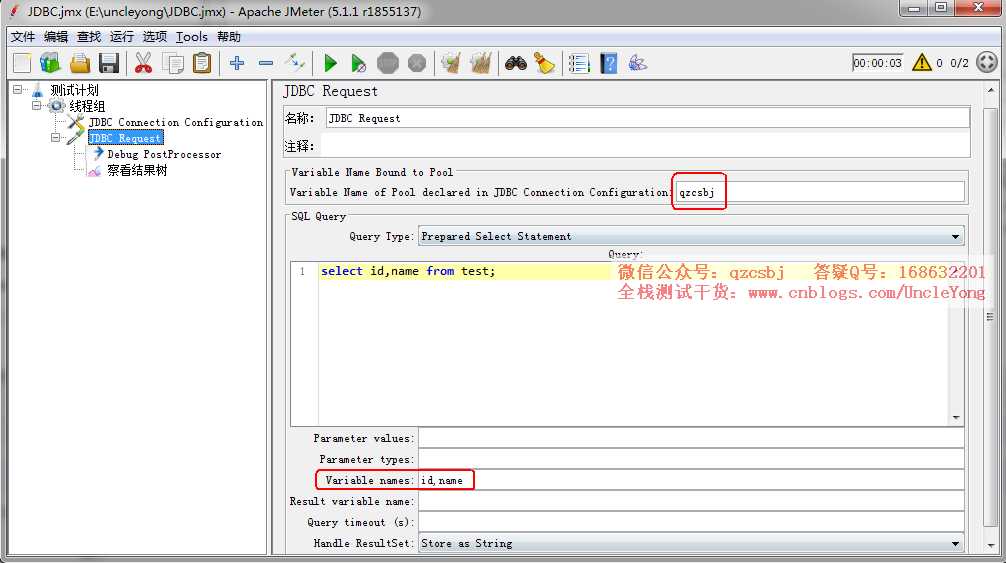Click the last toolbar feather icon
1006x563 pixels.
pyautogui.click(x=637, y=63)
